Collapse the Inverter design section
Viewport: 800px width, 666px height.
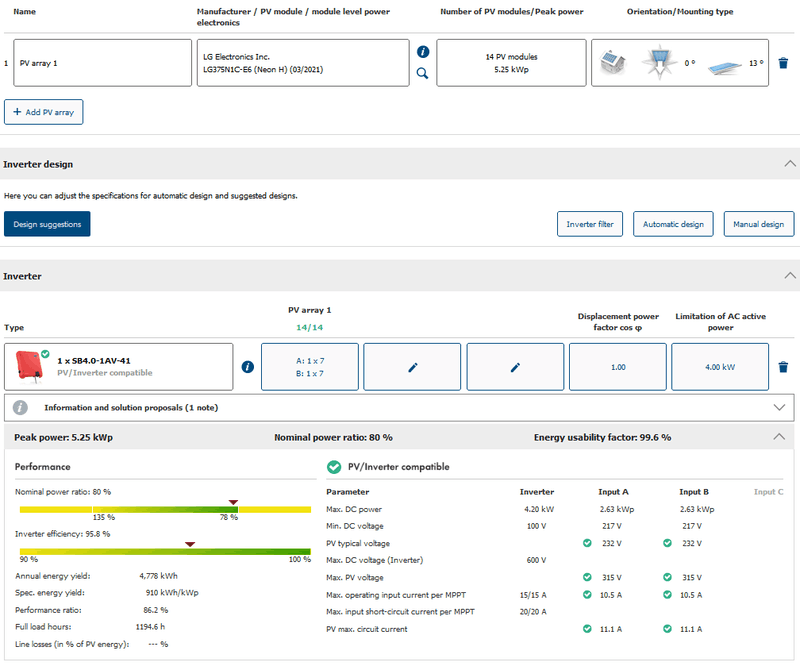(x=790, y=164)
